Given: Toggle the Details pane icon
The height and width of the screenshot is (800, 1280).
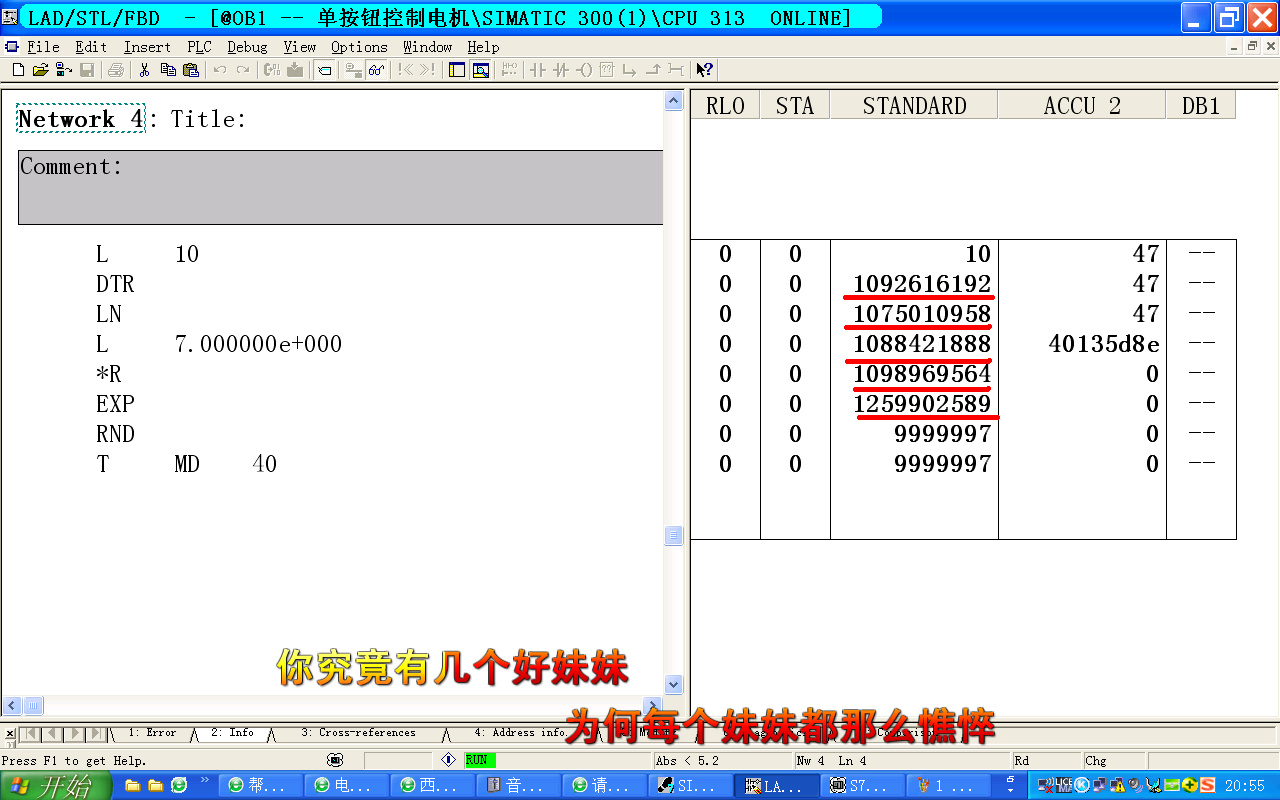Looking at the screenshot, I should click(481, 70).
